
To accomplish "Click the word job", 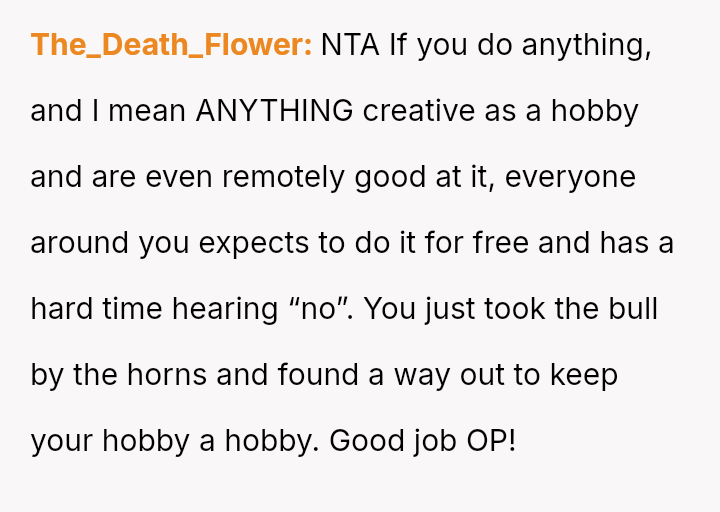I will point(434,441).
